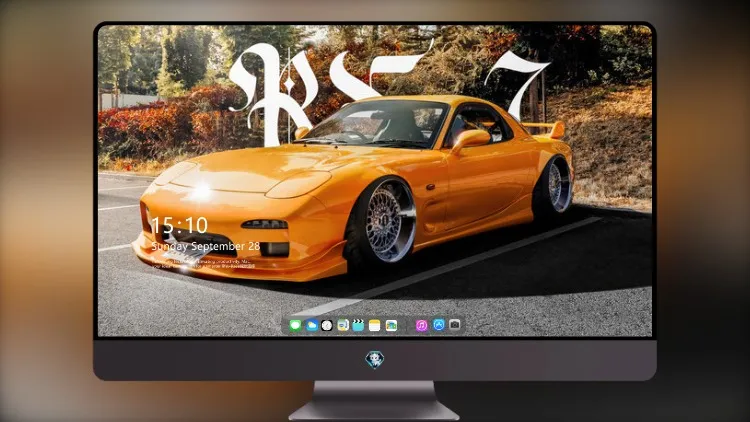Screen dimensions: 750x422
Task: Open the Clock app in dock
Action: [x=327, y=325]
